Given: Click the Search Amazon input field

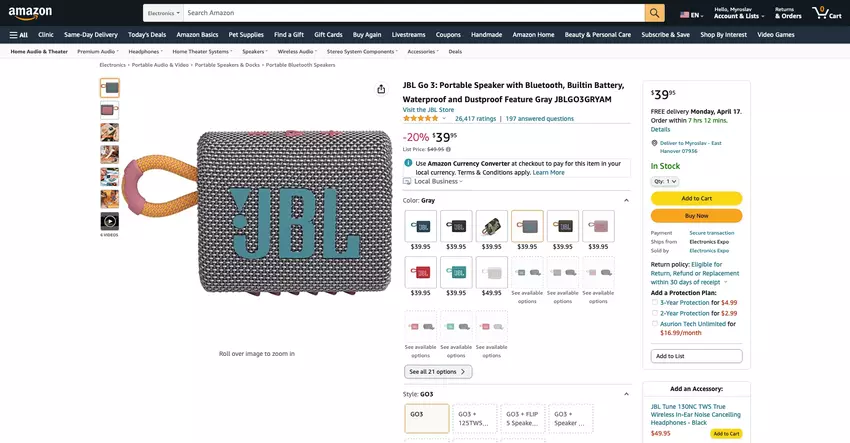Looking at the screenshot, I should tap(414, 13).
